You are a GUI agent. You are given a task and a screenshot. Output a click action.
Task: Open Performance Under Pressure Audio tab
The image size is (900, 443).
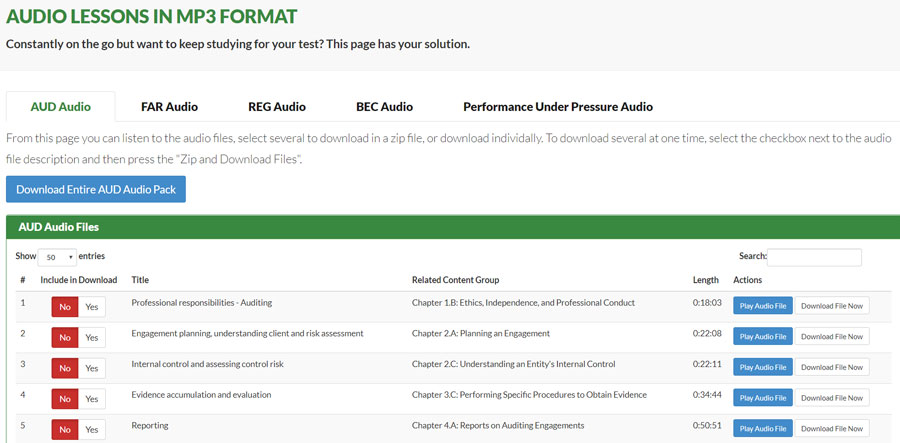[558, 107]
